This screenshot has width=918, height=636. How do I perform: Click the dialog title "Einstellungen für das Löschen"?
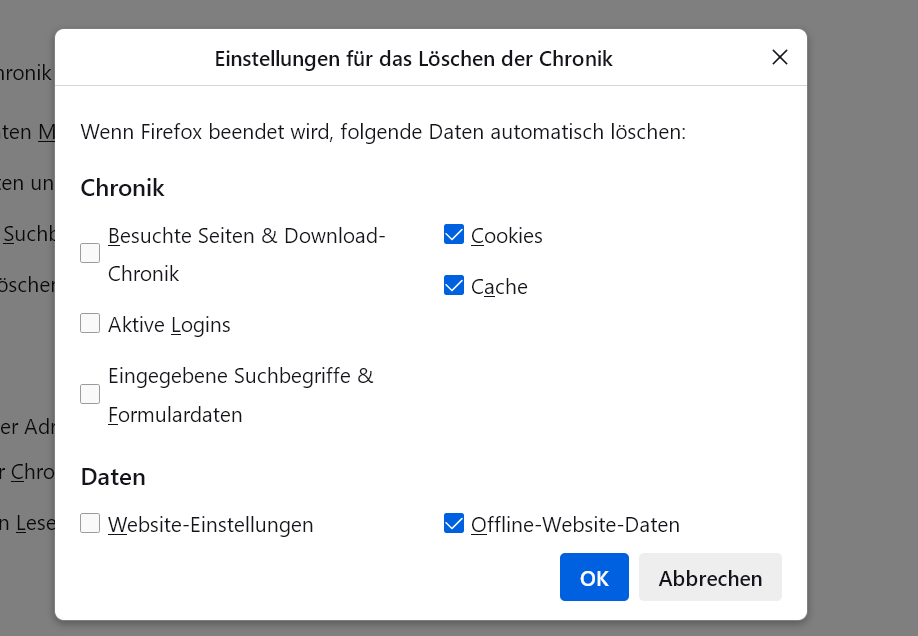click(413, 59)
